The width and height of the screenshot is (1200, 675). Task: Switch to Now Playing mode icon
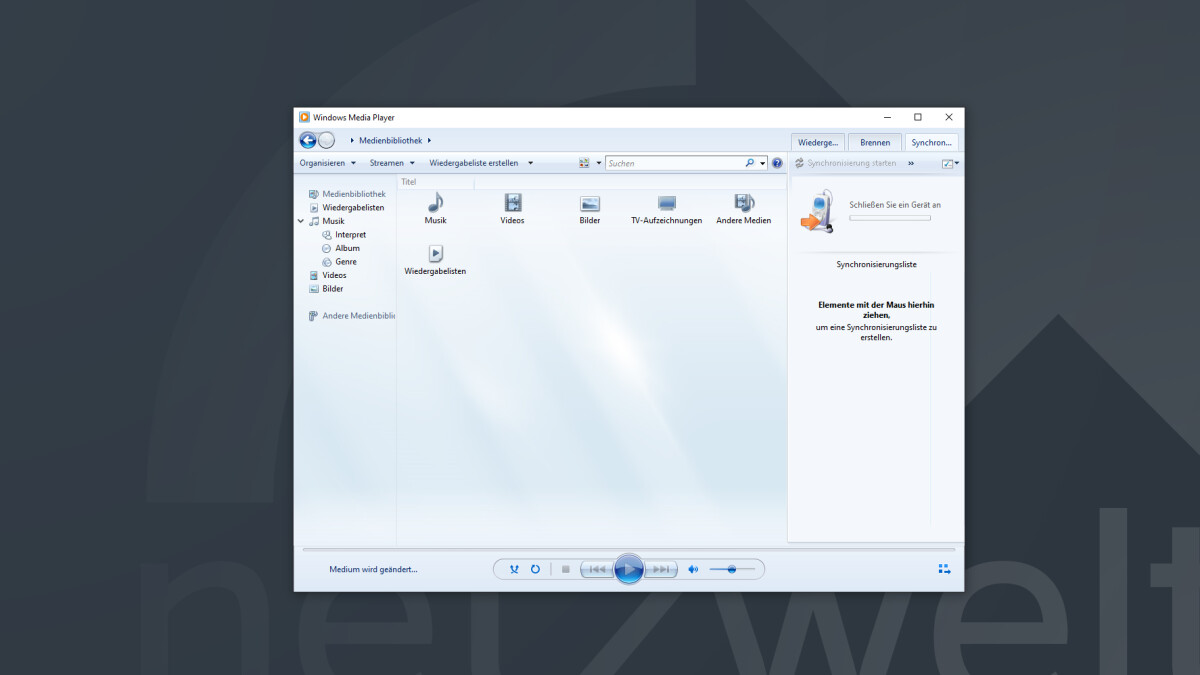pos(944,568)
